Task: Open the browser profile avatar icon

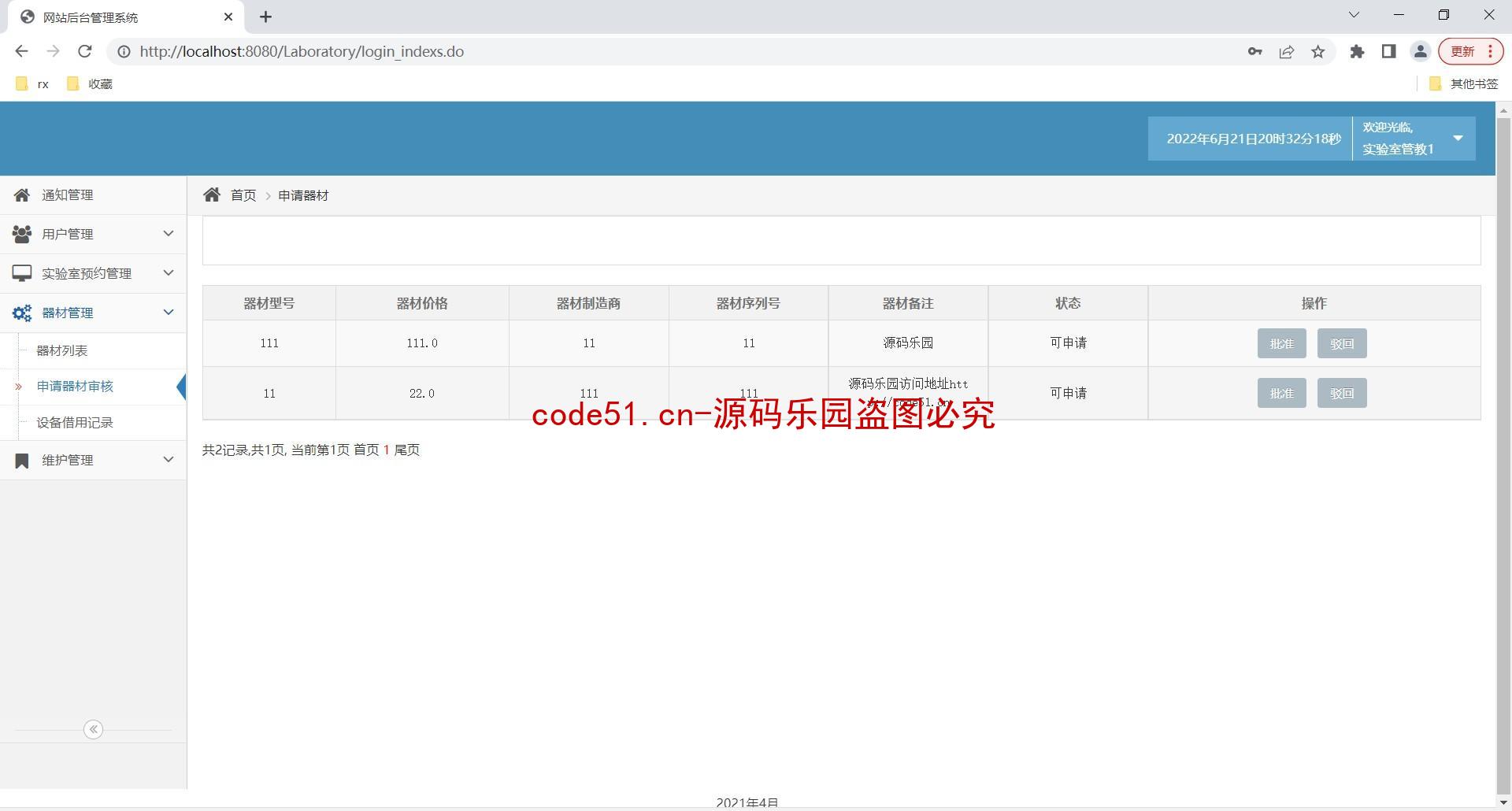Action: [x=1420, y=51]
